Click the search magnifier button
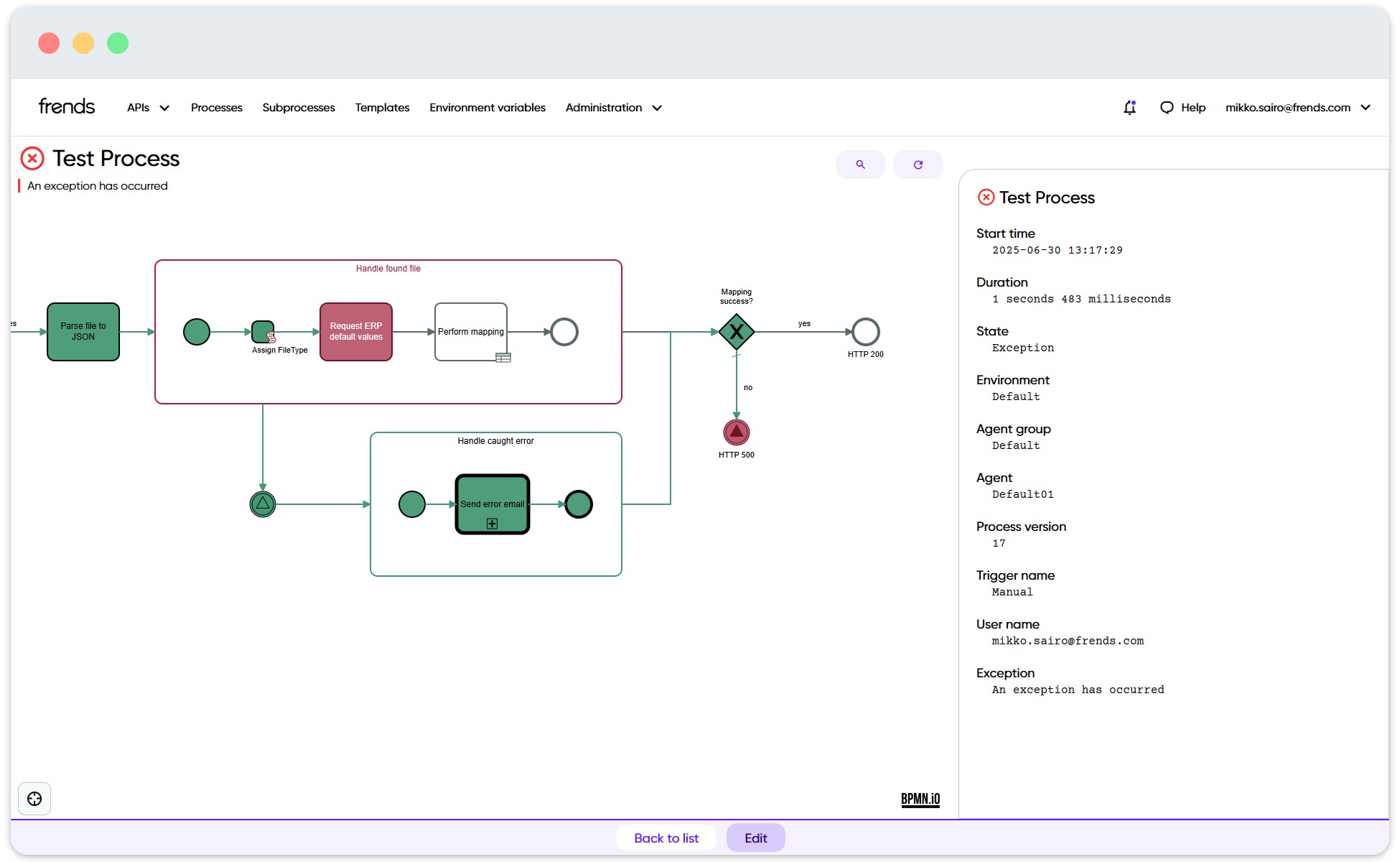The image size is (1400, 862). (860, 164)
